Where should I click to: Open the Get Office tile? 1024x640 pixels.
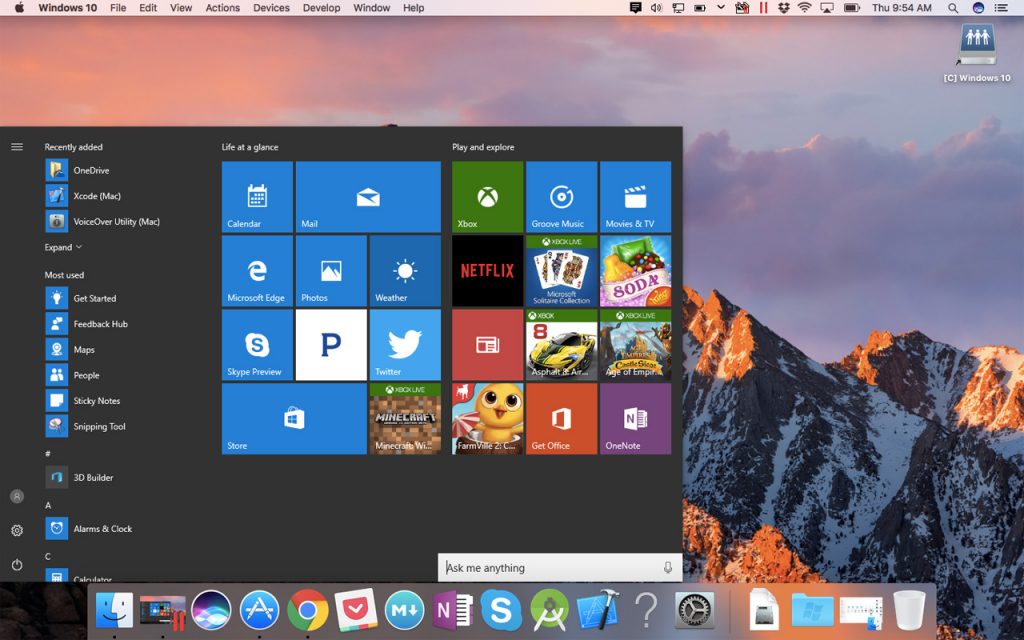click(562, 419)
